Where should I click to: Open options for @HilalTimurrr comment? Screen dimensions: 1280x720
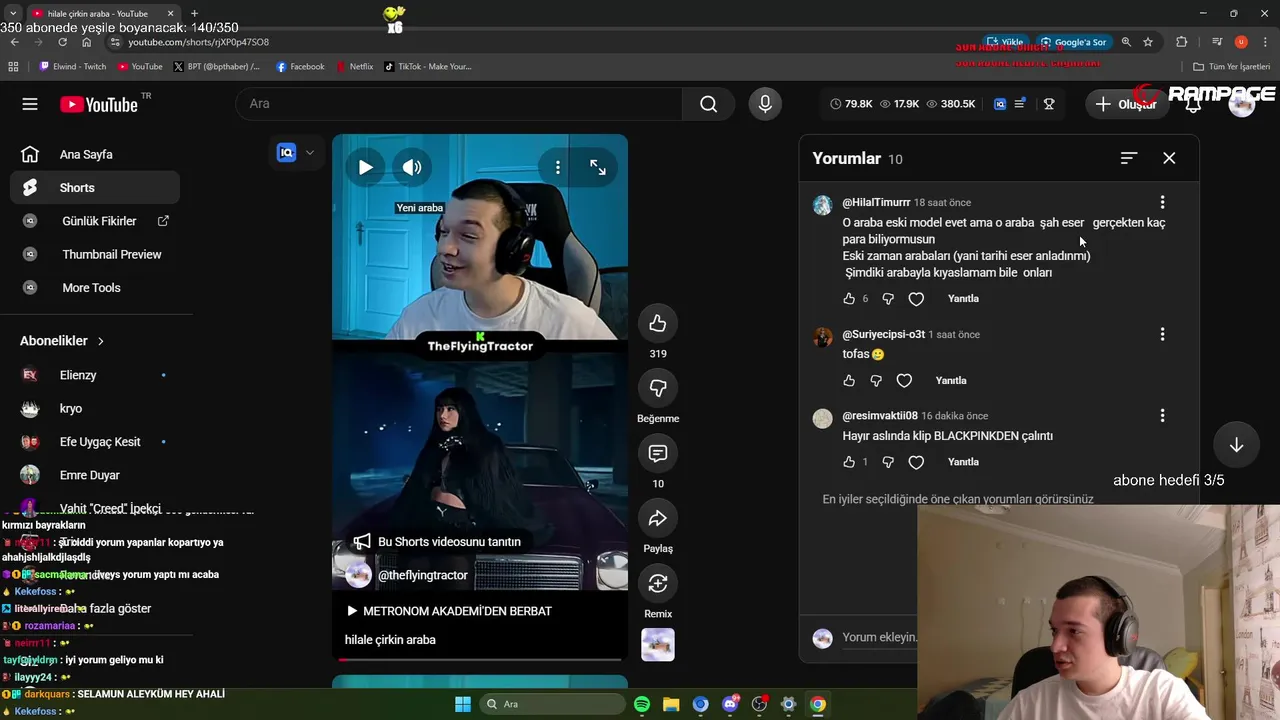point(1162,202)
